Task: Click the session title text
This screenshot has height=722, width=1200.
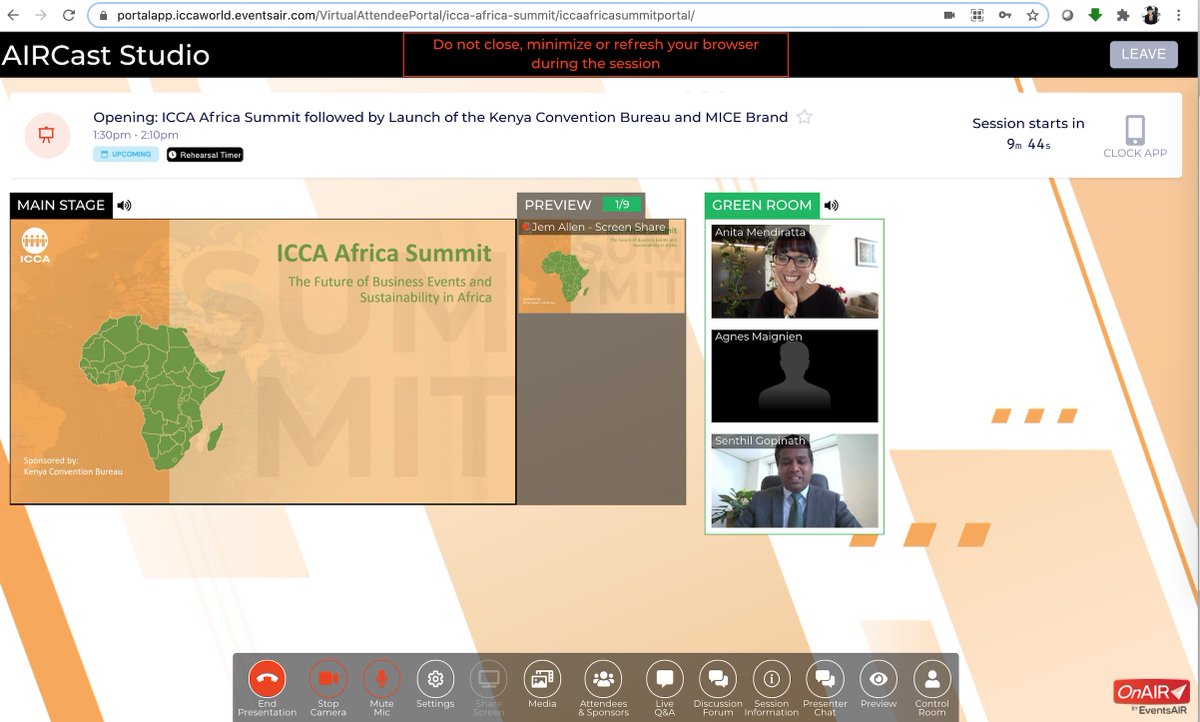Action: pos(440,117)
